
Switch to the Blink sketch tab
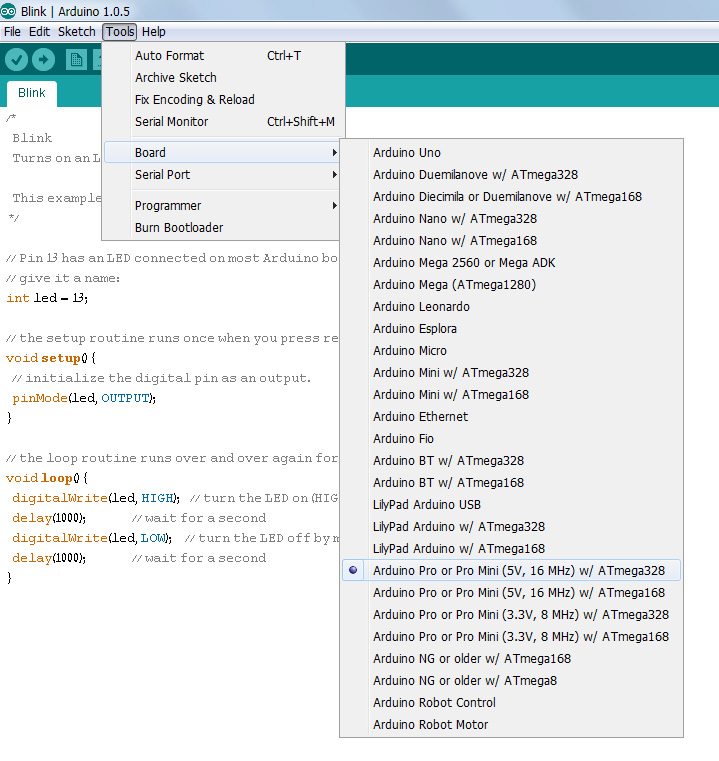[32, 93]
